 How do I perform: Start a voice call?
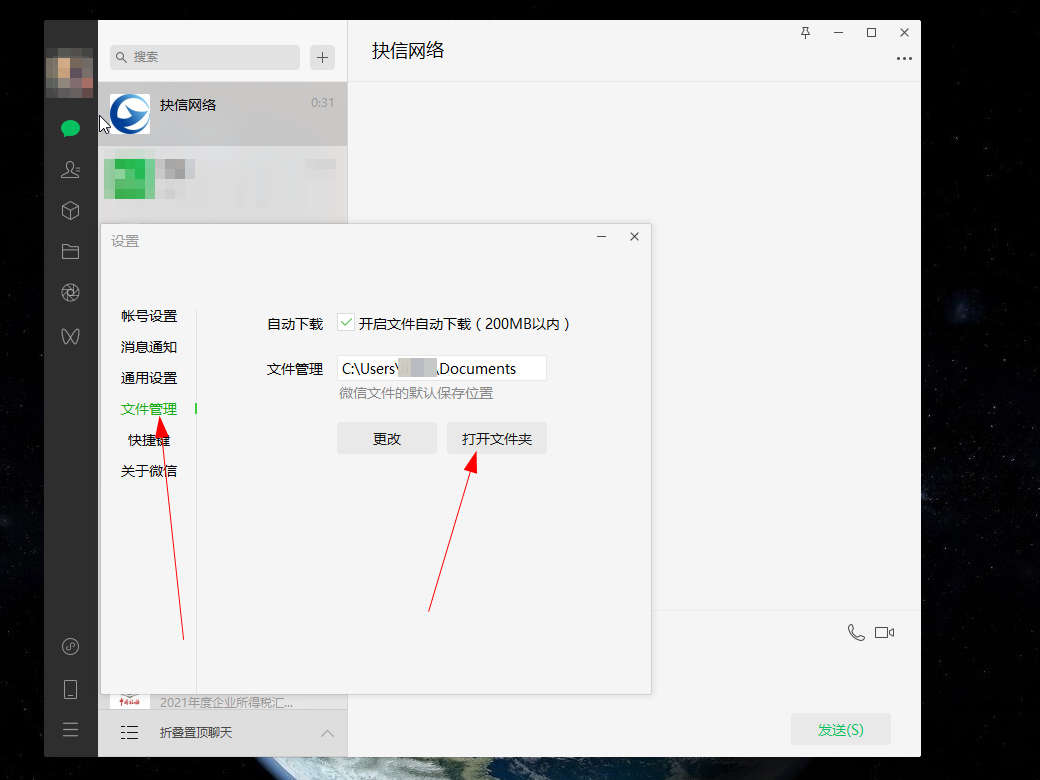click(x=856, y=633)
